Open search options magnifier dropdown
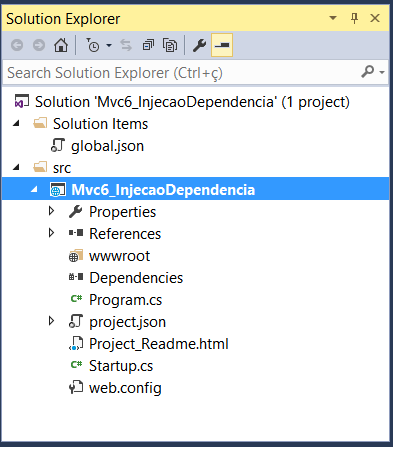395x449 pixels. click(x=373, y=72)
